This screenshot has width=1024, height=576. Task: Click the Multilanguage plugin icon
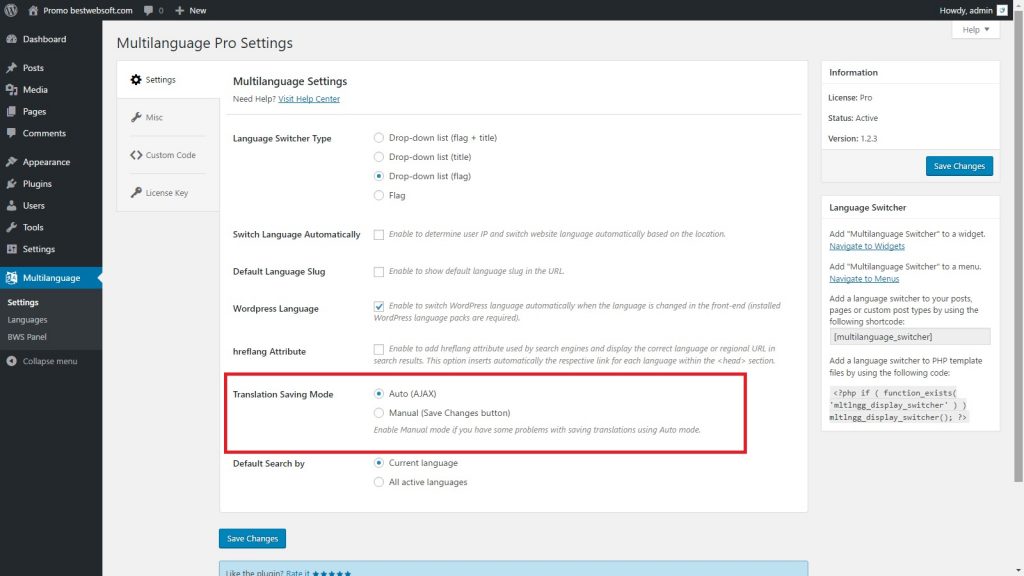(x=11, y=278)
